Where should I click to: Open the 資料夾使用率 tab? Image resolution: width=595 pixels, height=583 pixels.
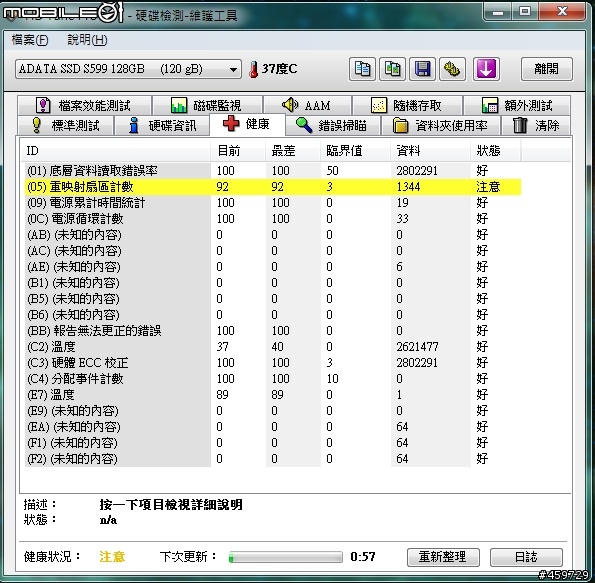tap(441, 125)
